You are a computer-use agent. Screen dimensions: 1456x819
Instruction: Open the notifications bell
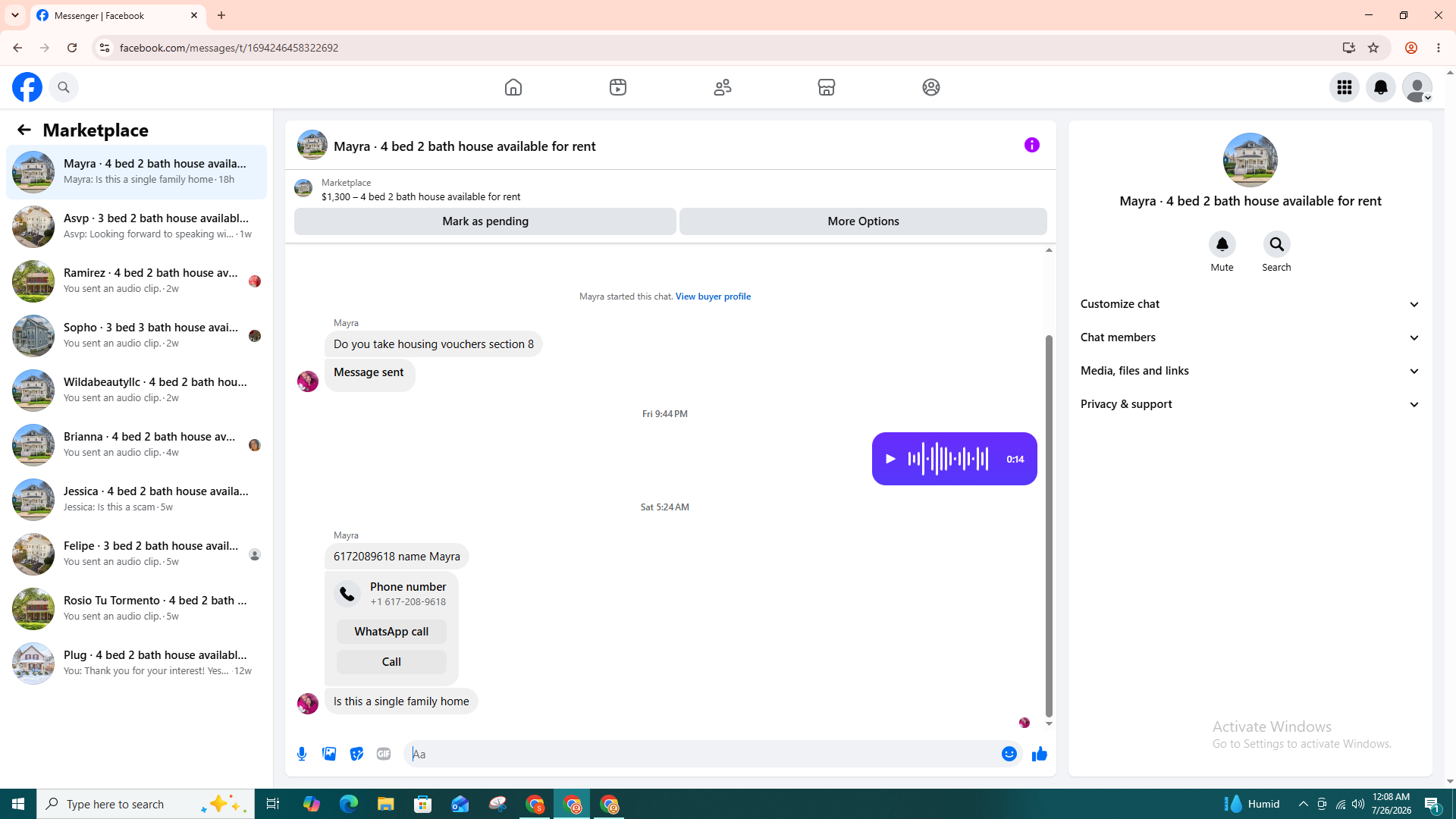coord(1381,87)
